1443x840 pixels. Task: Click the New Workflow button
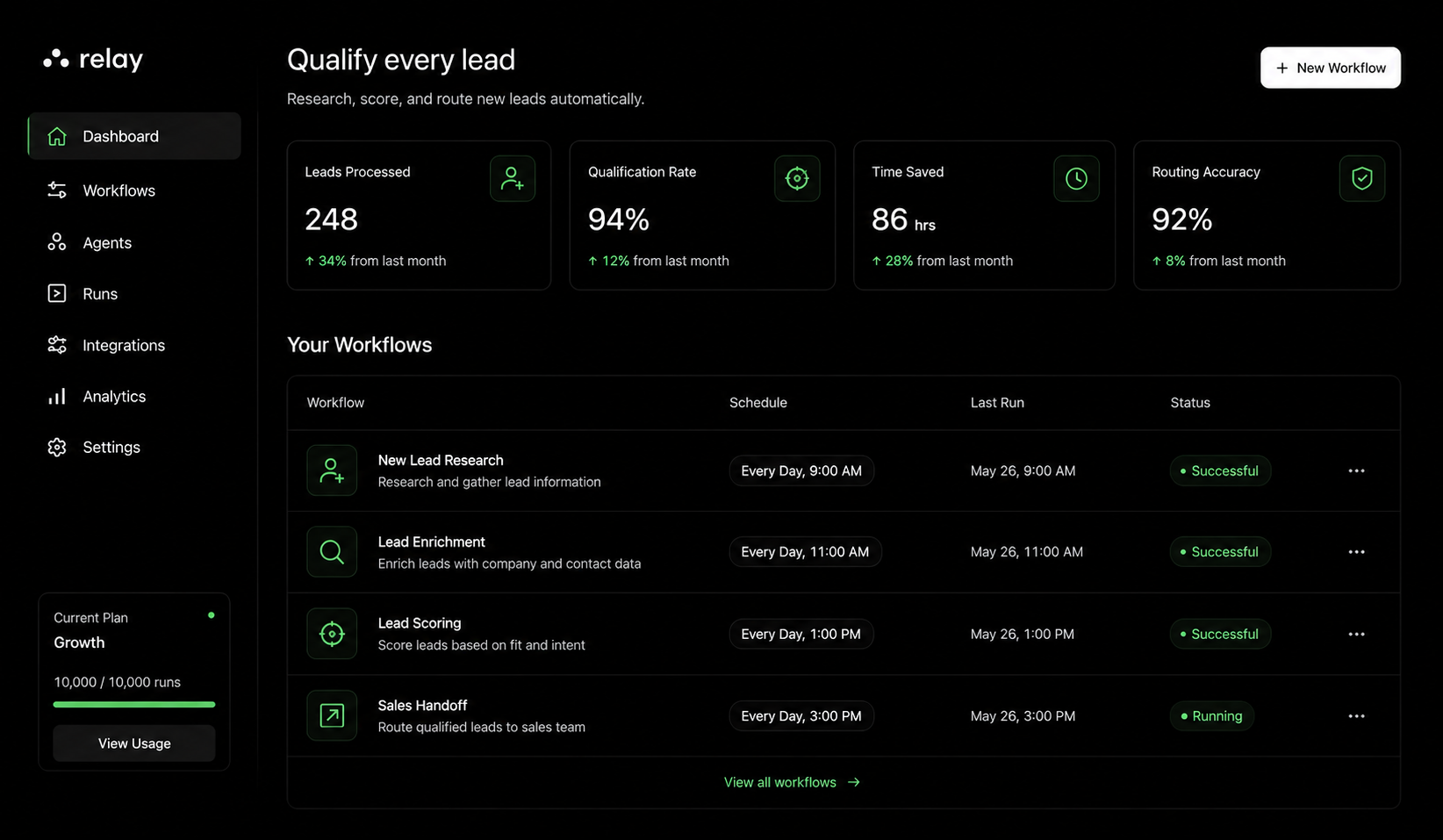coord(1331,68)
